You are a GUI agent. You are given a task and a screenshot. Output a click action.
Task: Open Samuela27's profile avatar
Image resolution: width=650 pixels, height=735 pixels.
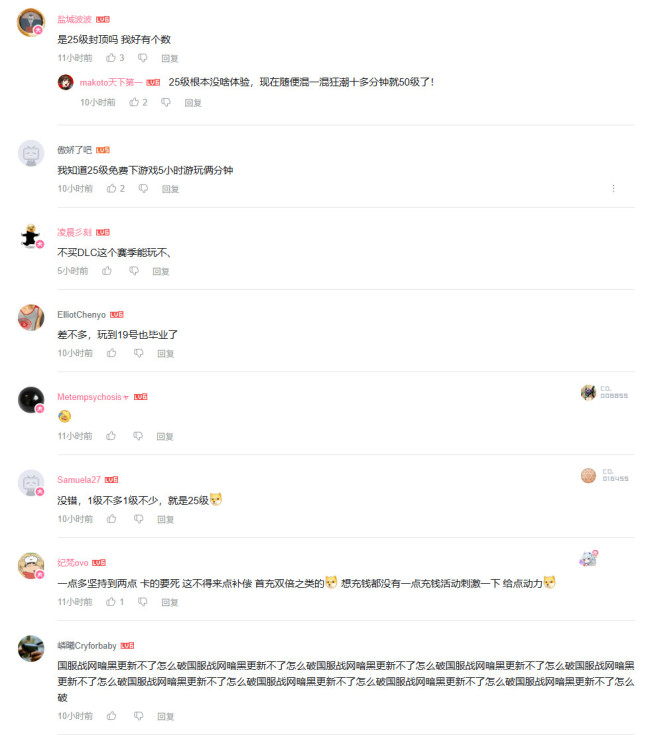(31, 483)
